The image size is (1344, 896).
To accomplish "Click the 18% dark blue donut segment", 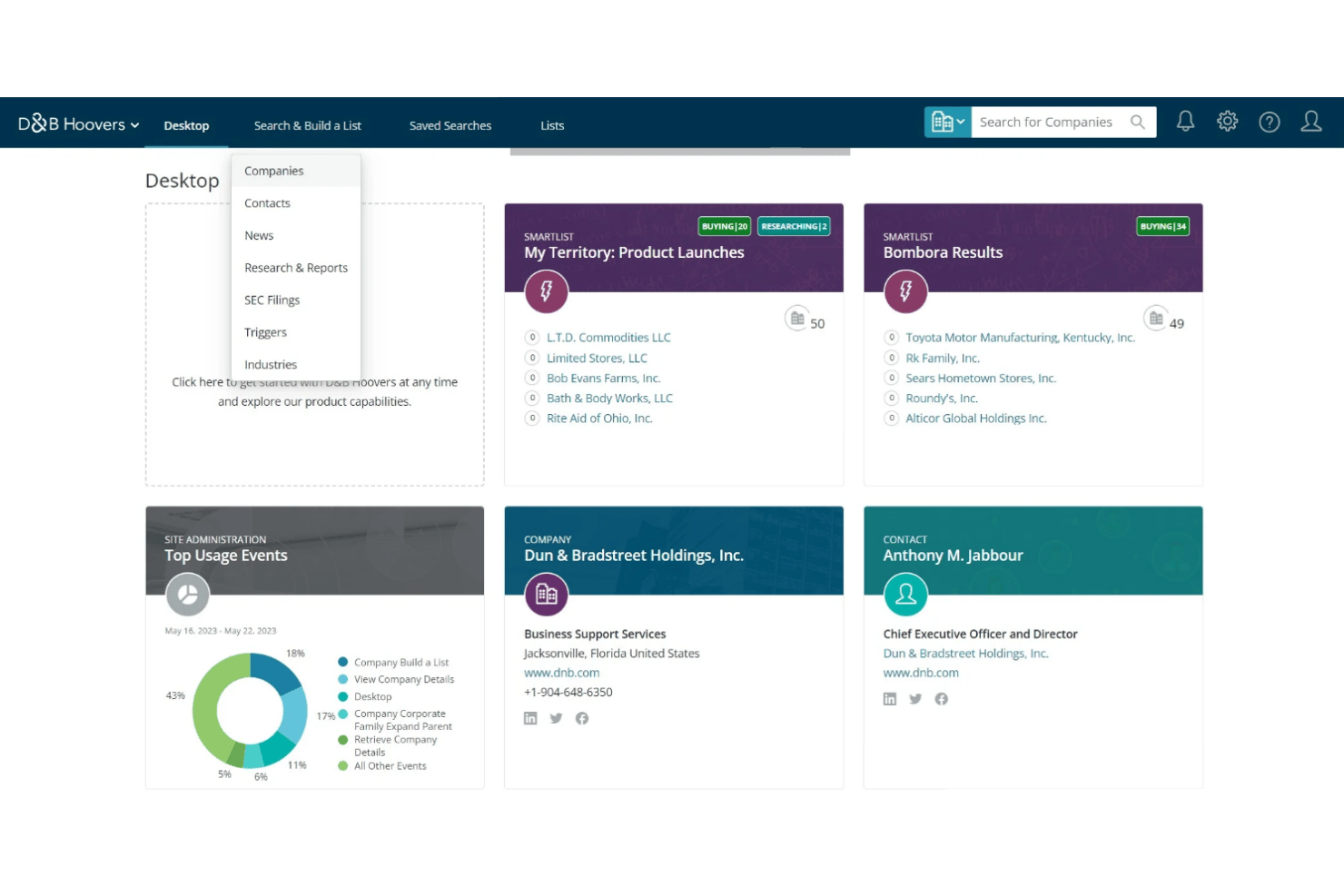I will pyautogui.click(x=275, y=672).
